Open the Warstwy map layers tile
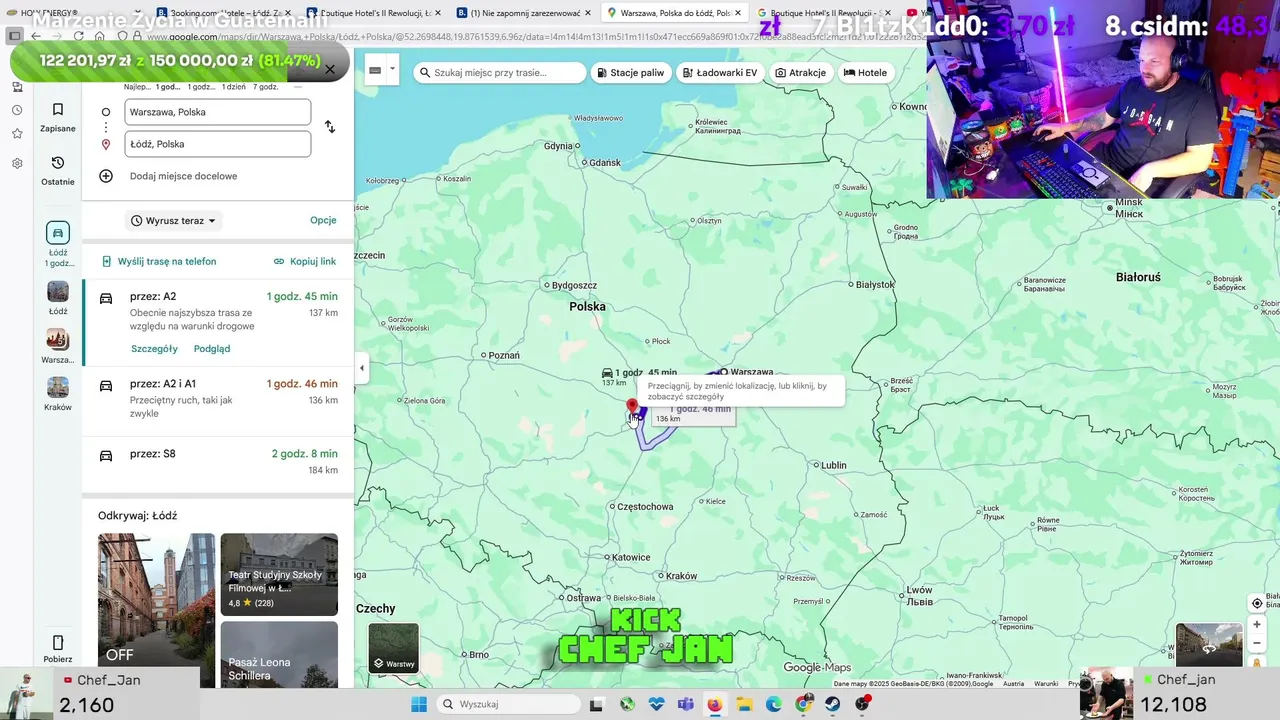Image resolution: width=1280 pixels, height=720 pixels. point(394,648)
